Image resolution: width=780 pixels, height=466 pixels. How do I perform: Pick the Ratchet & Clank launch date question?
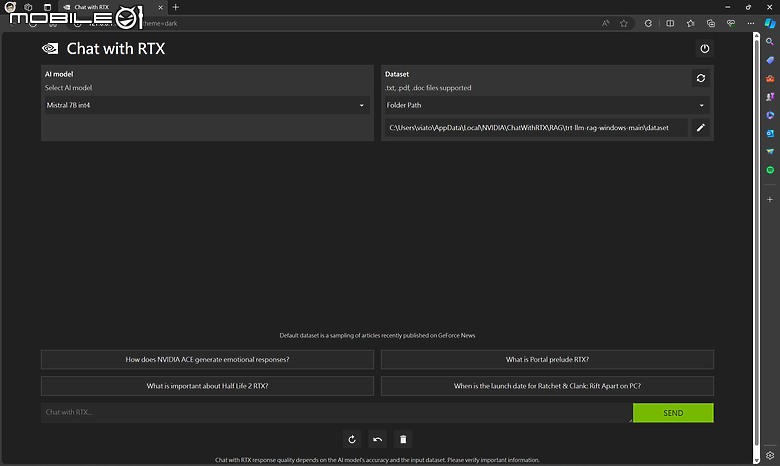pyautogui.click(x=547, y=386)
